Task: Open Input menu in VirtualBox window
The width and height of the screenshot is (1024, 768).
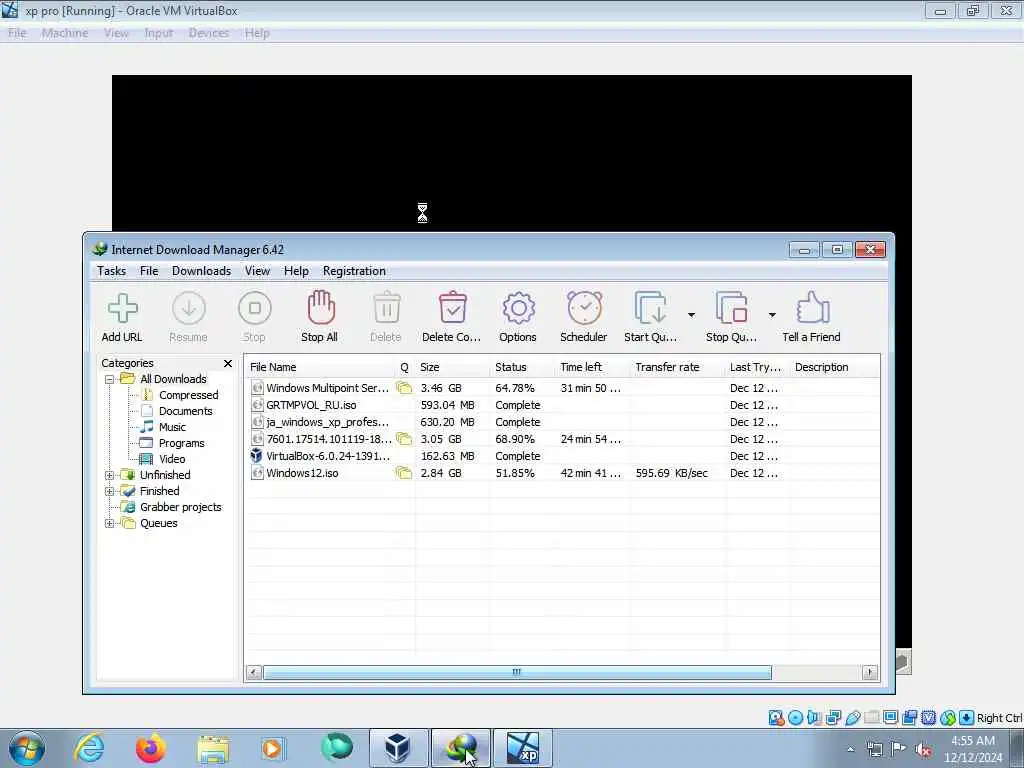Action: pos(159,33)
